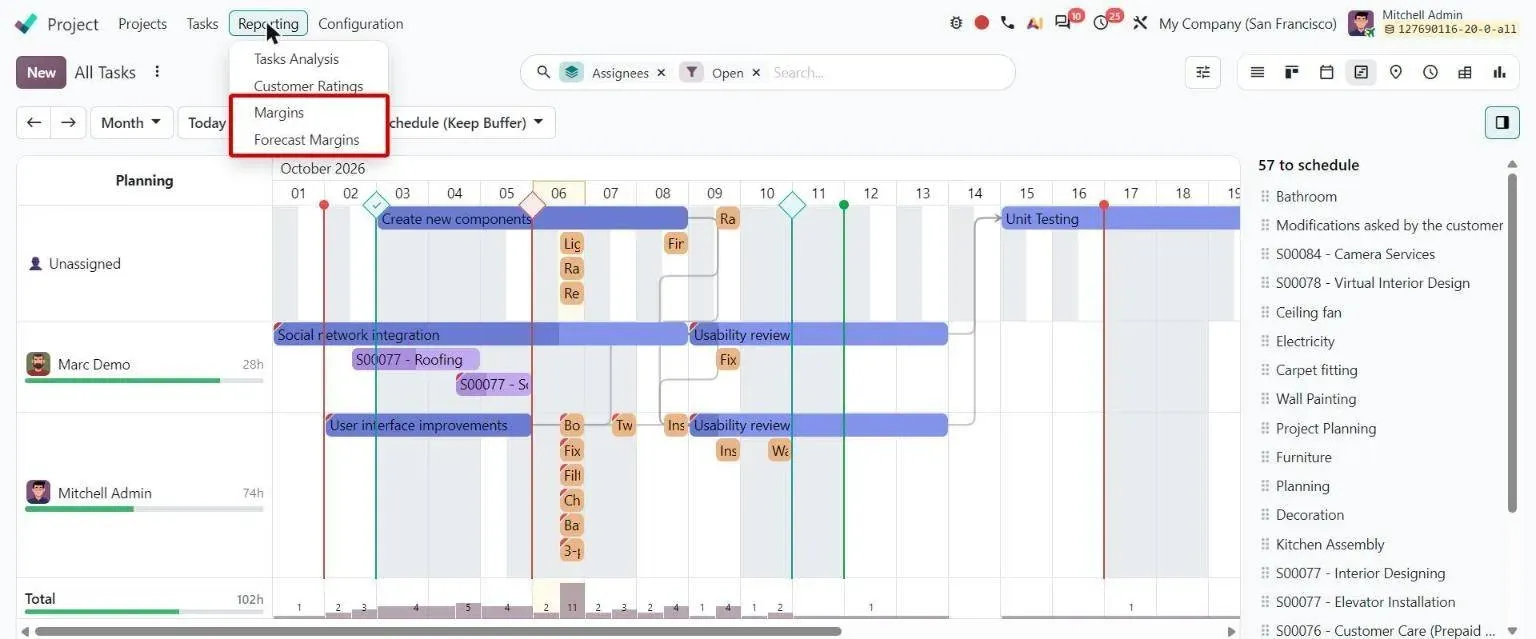The image size is (1536, 639).
Task: Open search options filter toggle
Action: tap(1203, 72)
